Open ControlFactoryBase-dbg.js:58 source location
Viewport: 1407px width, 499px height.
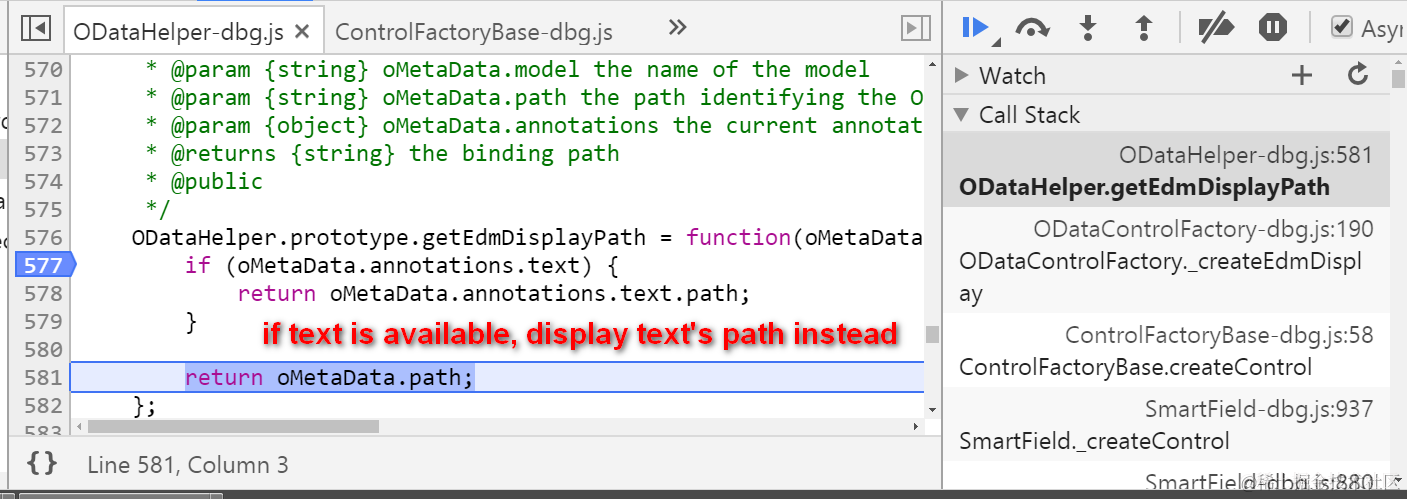[x=1219, y=335]
